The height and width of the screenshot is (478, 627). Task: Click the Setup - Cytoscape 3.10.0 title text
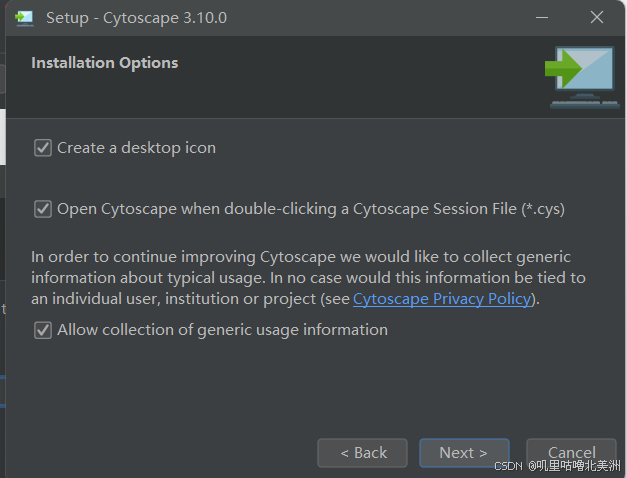[x=136, y=18]
